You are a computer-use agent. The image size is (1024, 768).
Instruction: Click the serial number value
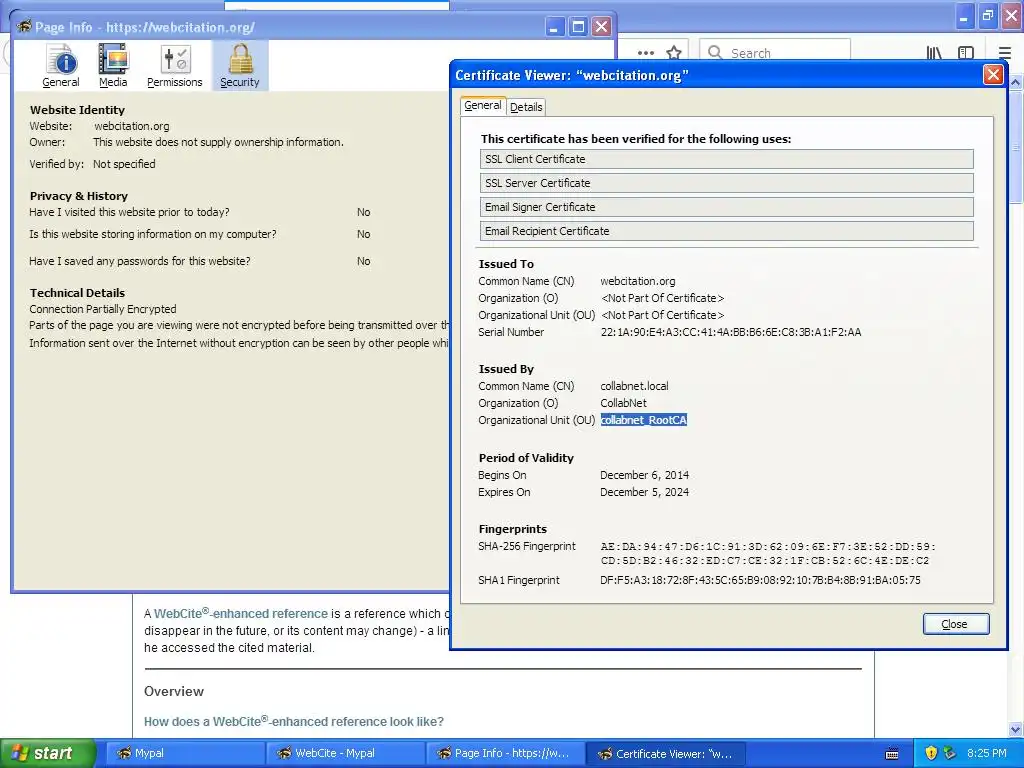pyautogui.click(x=731, y=332)
